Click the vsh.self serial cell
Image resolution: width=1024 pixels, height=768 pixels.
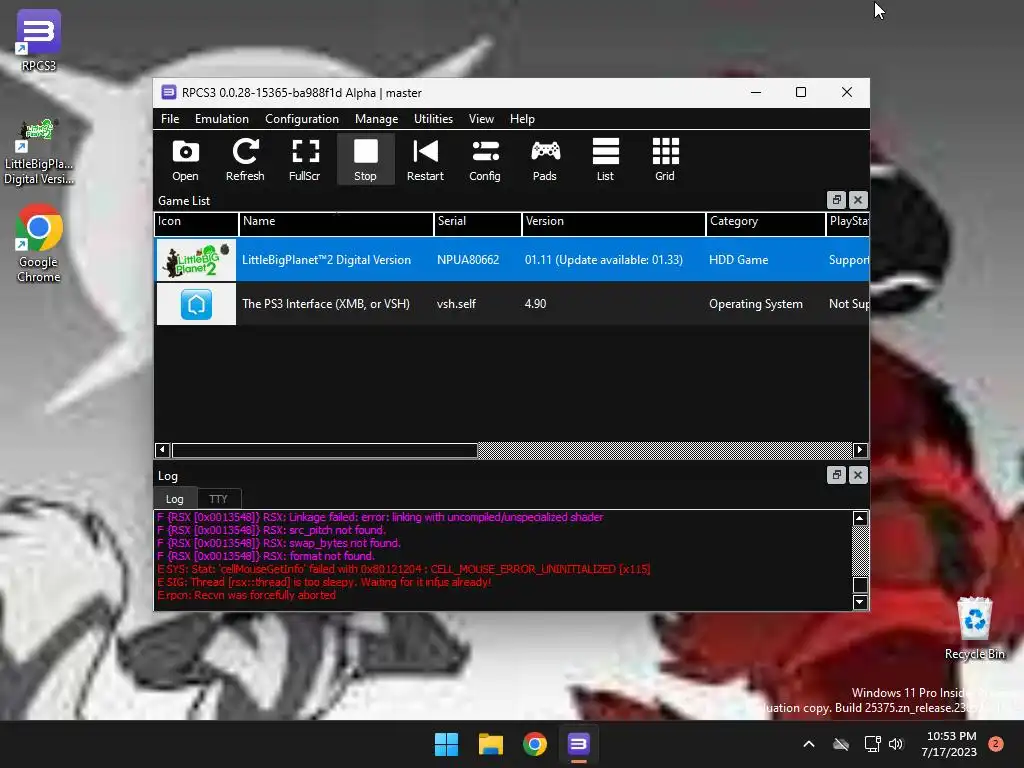(x=456, y=304)
